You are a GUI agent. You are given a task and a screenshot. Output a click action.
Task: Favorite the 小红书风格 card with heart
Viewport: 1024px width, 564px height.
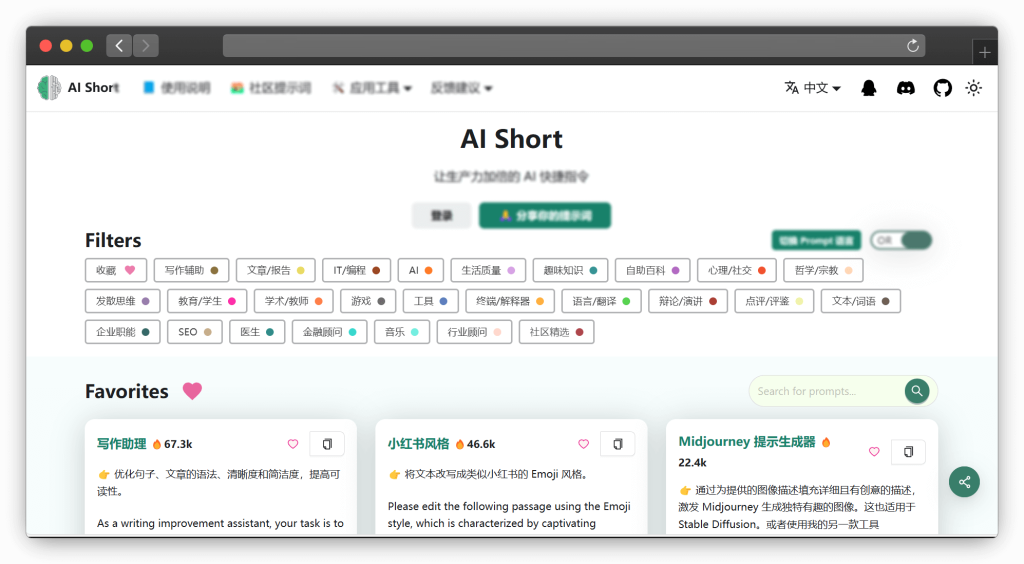coord(583,444)
